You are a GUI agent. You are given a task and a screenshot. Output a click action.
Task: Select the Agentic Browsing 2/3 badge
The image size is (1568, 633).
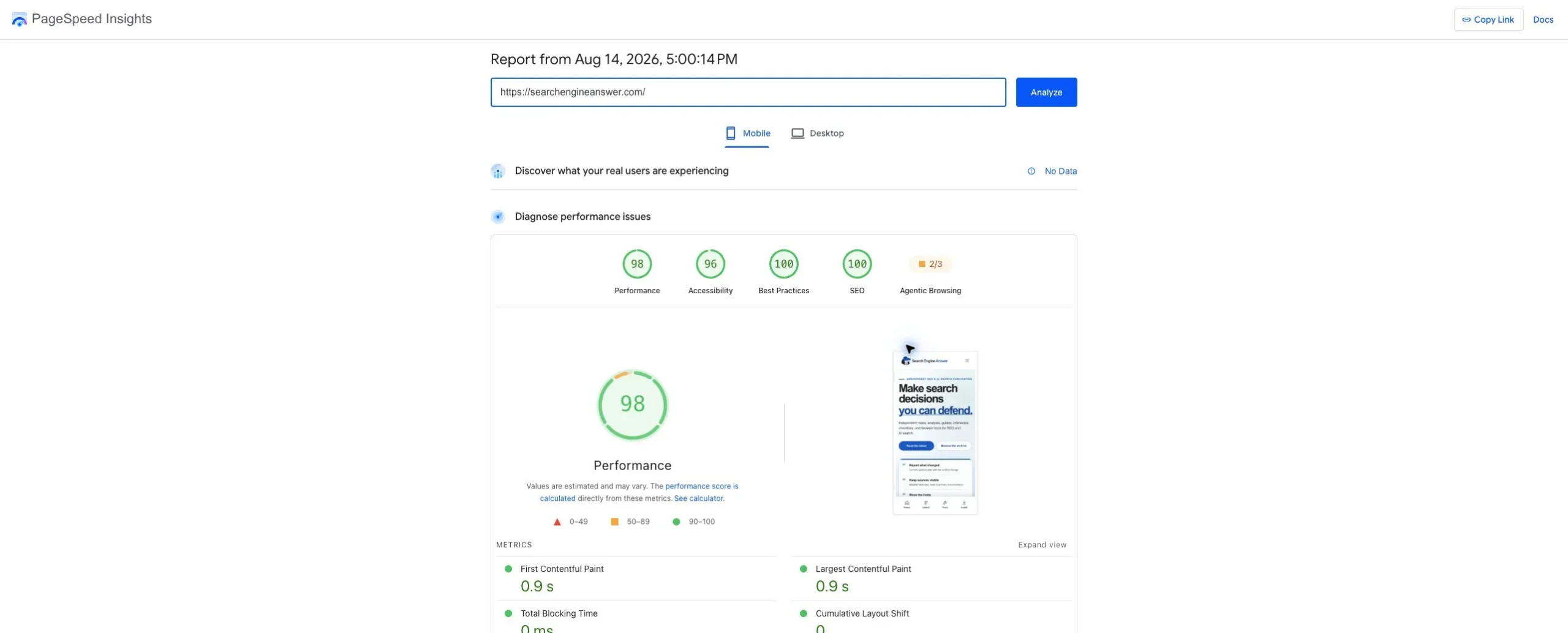930,264
